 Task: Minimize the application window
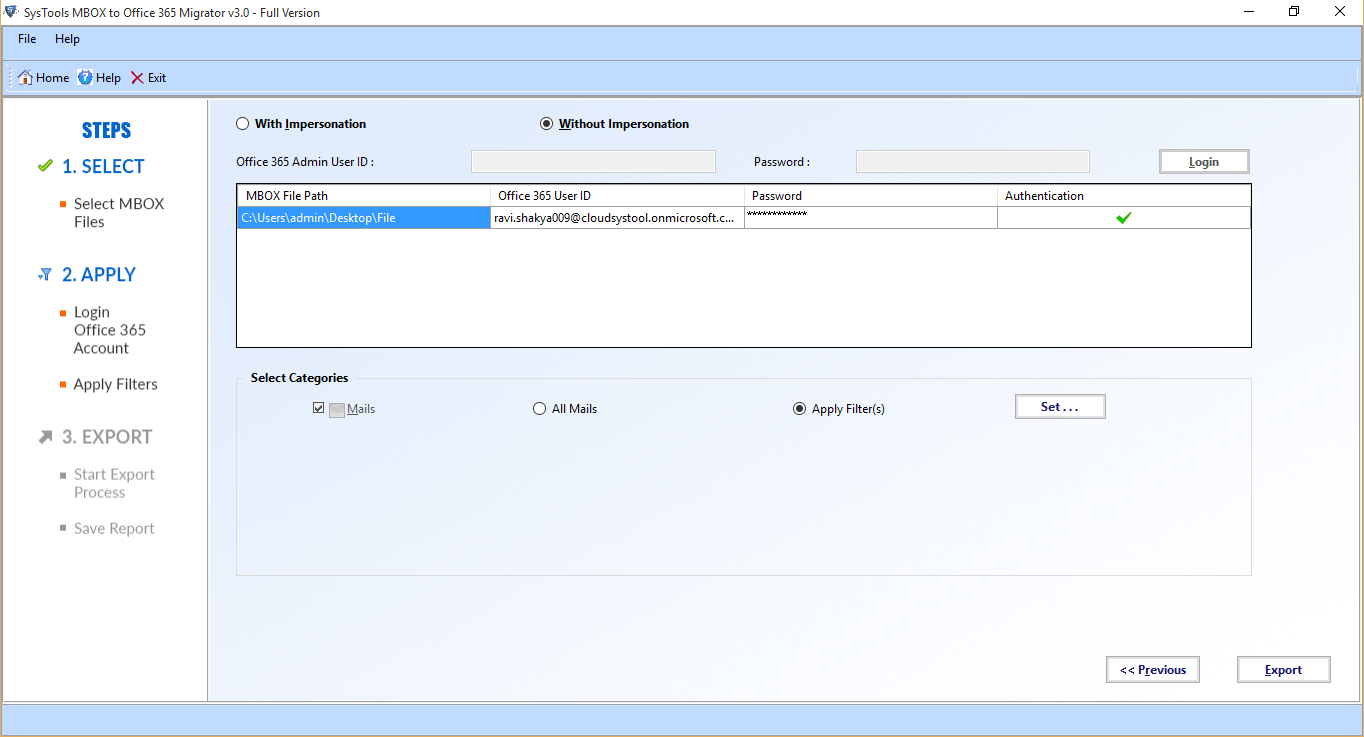pos(1247,12)
